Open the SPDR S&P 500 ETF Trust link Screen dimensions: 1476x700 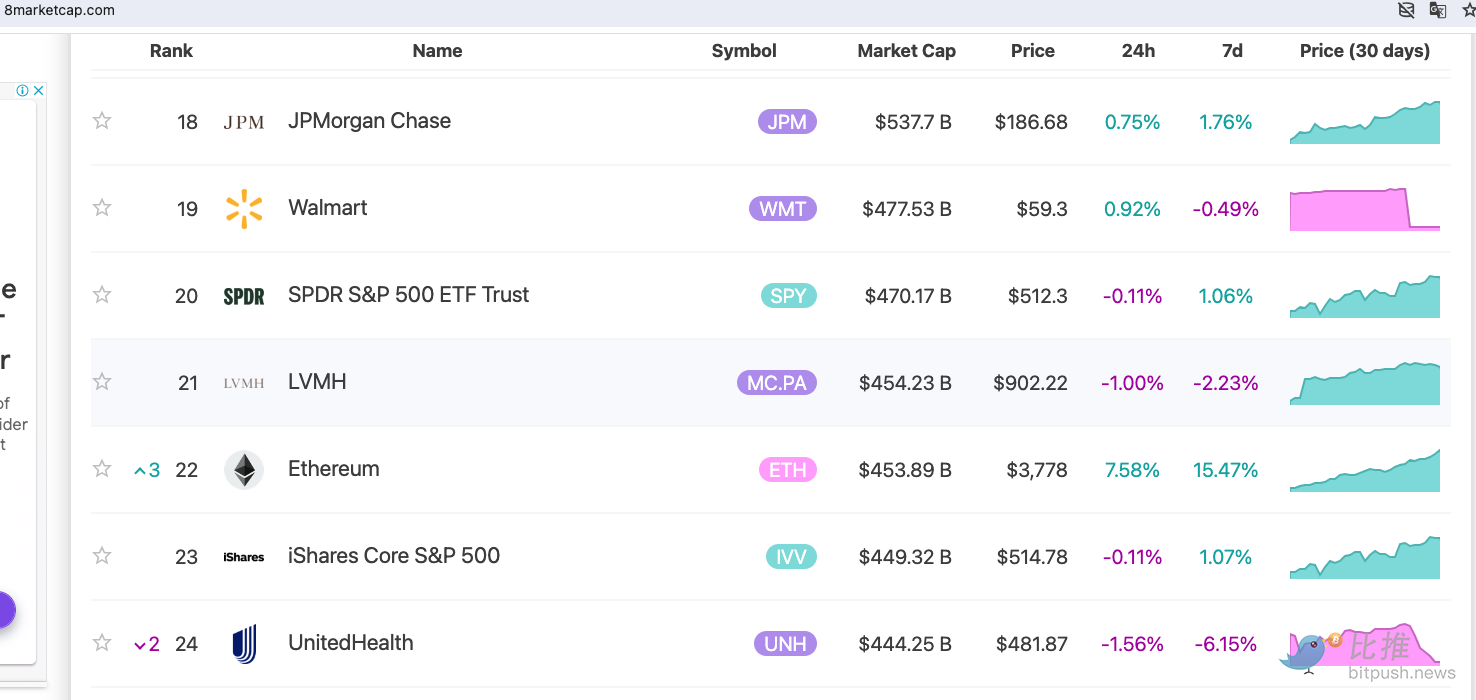(408, 295)
